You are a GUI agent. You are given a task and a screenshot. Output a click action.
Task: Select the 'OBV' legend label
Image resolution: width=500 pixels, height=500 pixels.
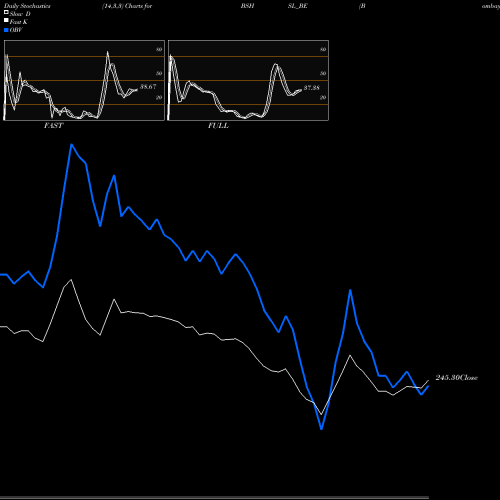click(16, 30)
